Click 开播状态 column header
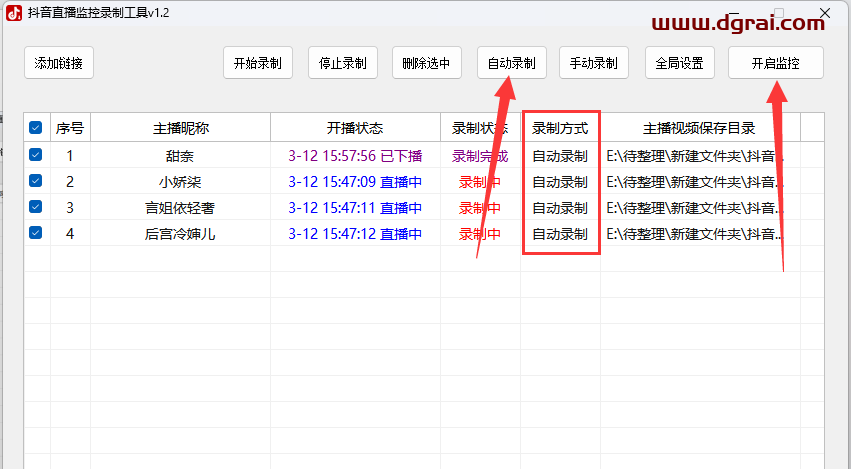 pyautogui.click(x=355, y=128)
